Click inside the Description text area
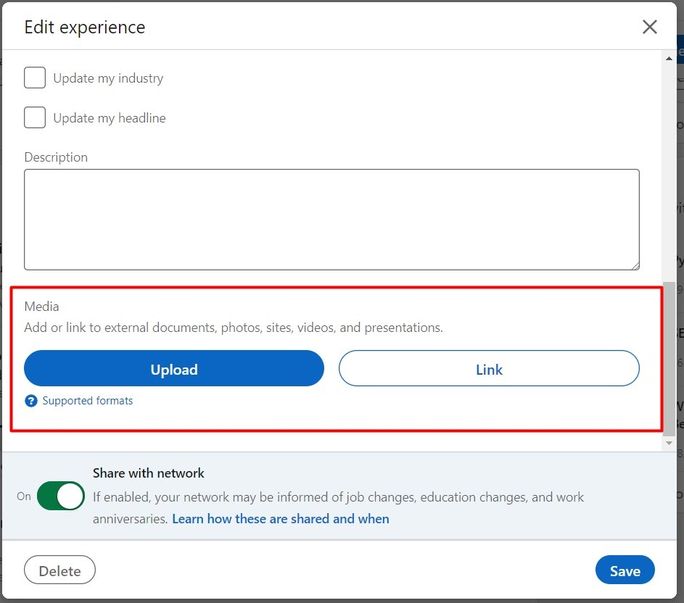Image resolution: width=684 pixels, height=603 pixels. [x=331, y=219]
